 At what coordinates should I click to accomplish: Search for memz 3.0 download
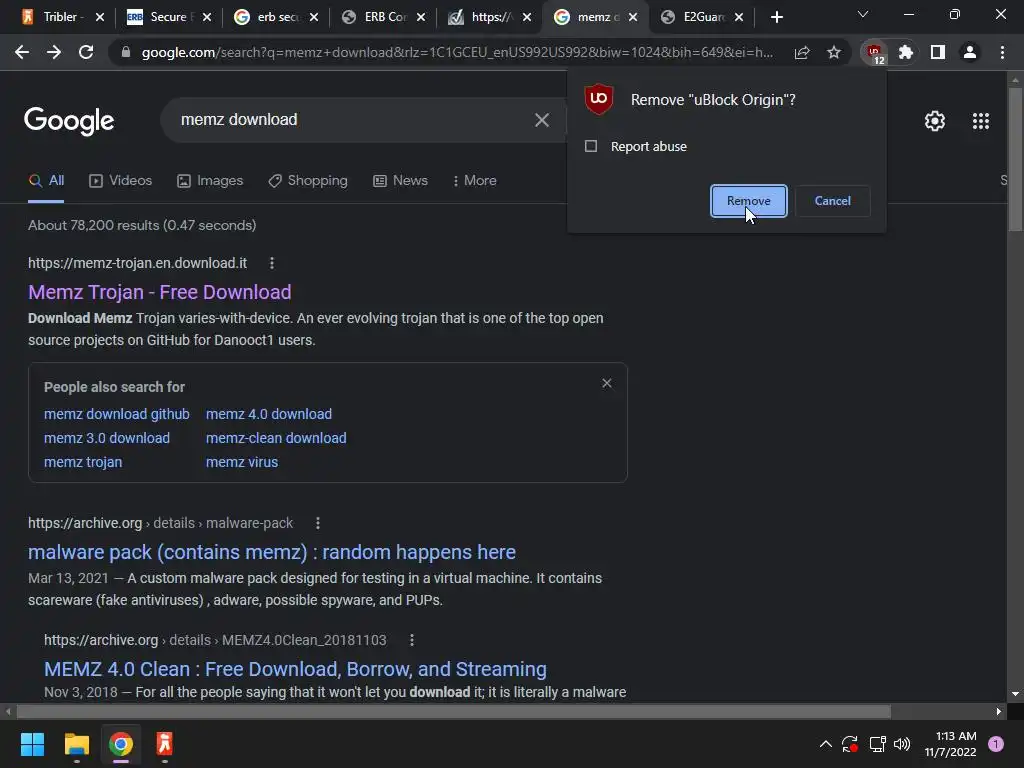click(x=106, y=438)
